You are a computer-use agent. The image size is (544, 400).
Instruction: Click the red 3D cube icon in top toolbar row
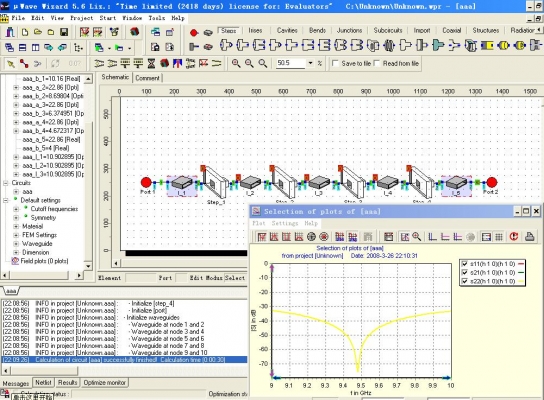[134, 32]
